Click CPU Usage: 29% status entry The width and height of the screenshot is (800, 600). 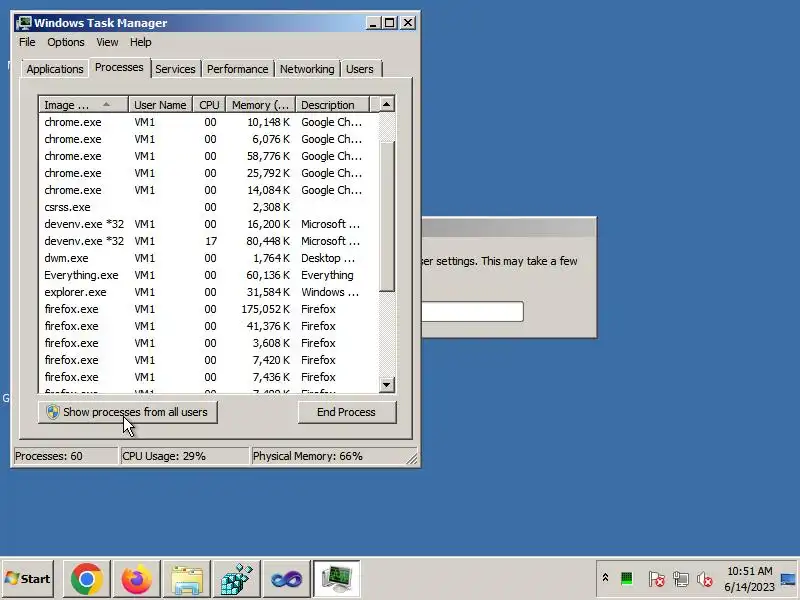click(184, 456)
